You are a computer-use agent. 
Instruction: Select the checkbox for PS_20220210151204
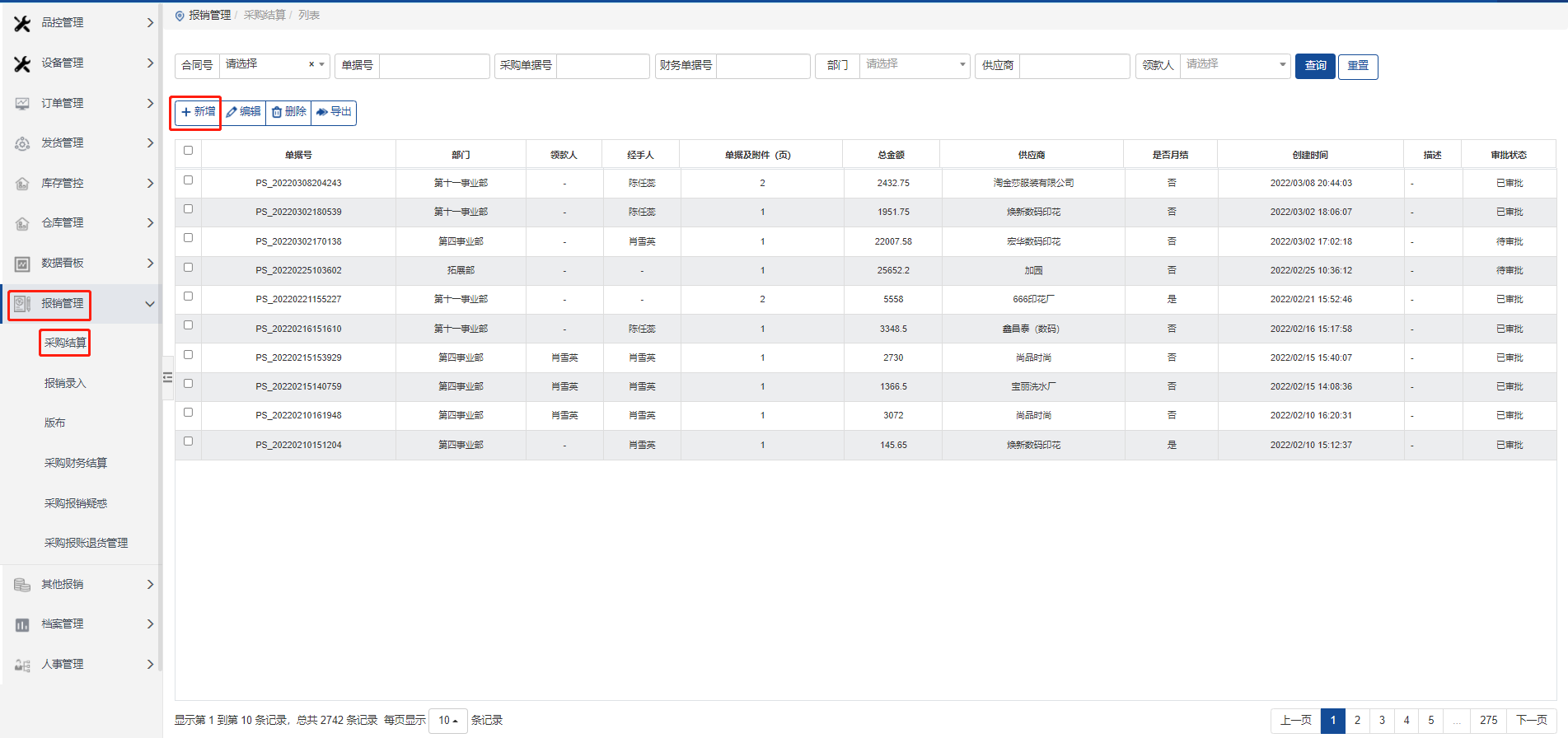(188, 441)
